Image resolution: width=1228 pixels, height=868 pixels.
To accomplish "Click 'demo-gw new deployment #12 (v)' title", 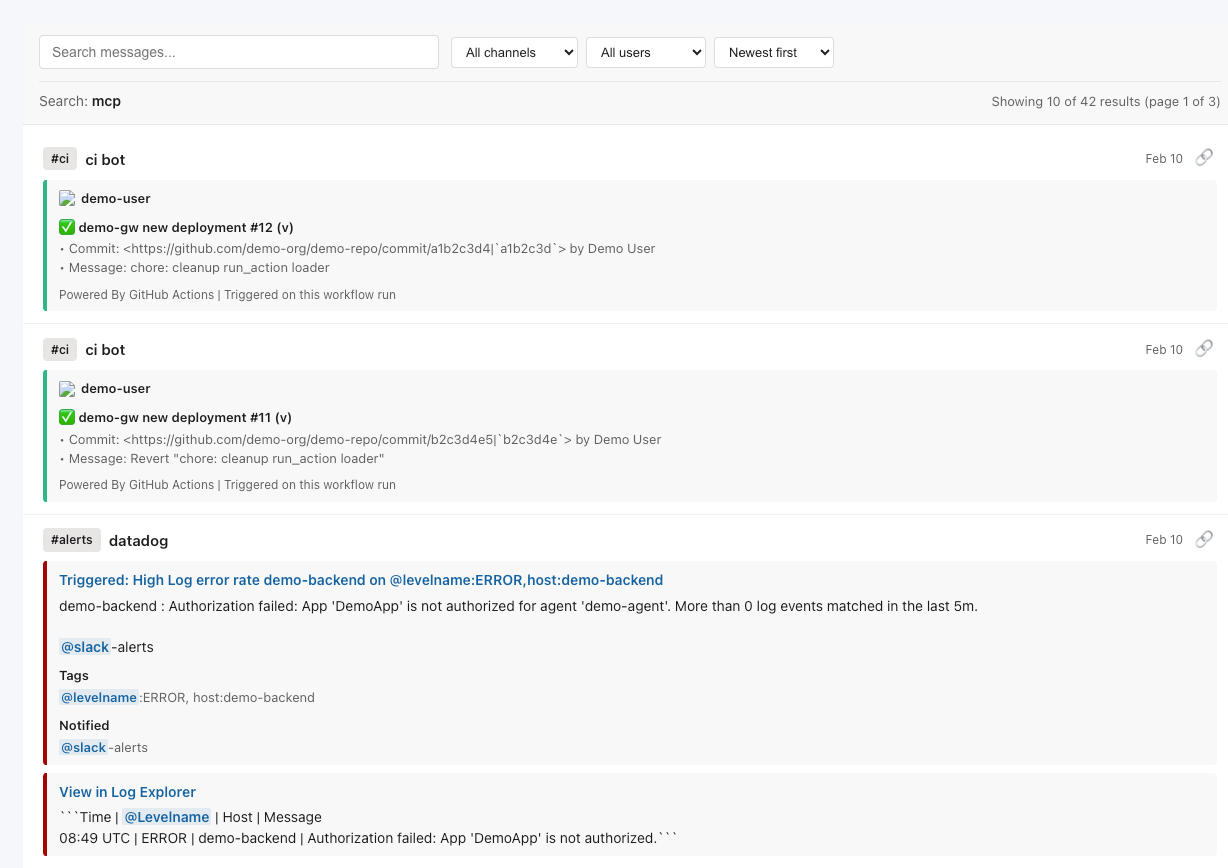I will [186, 227].
